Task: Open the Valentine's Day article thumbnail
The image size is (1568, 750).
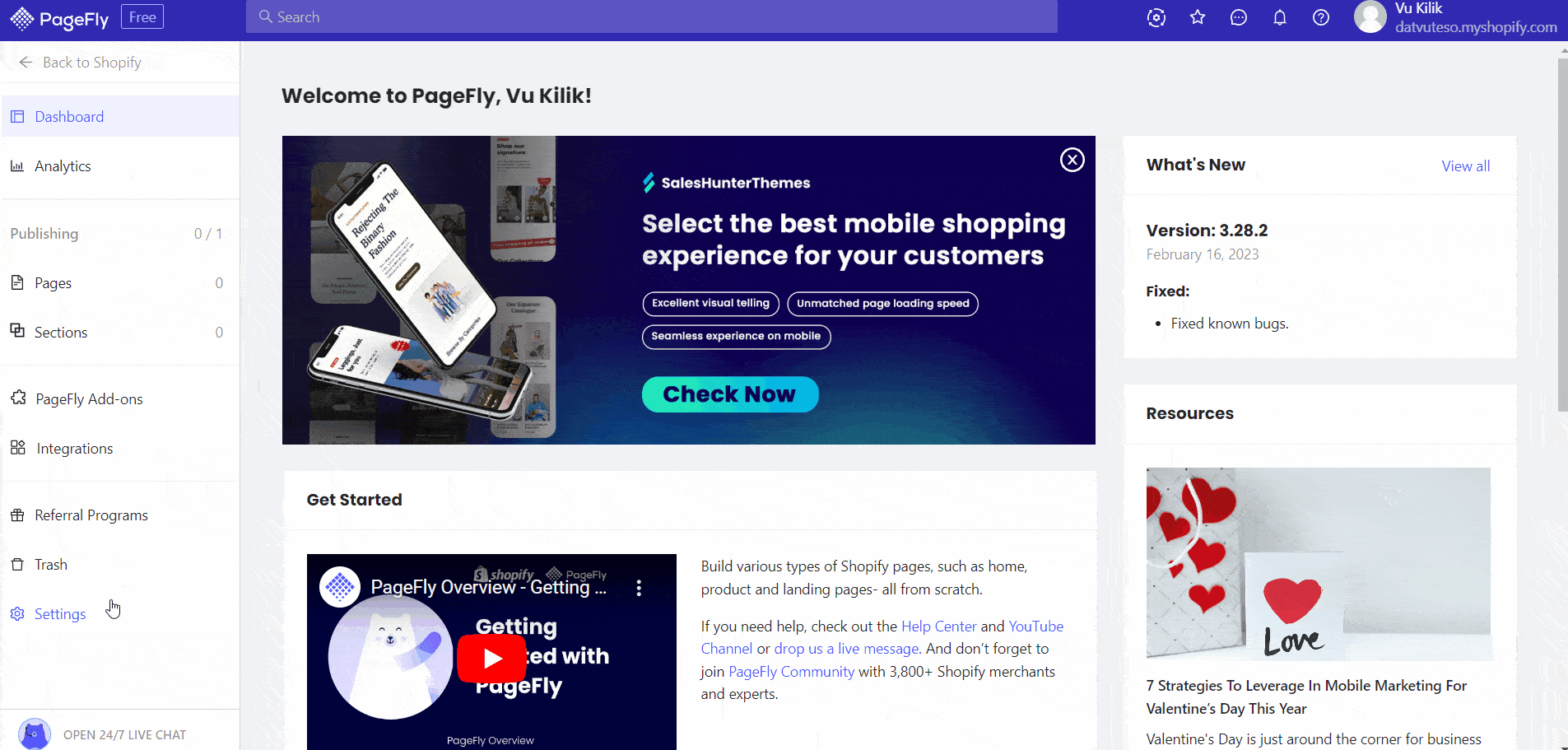Action: (x=1318, y=564)
